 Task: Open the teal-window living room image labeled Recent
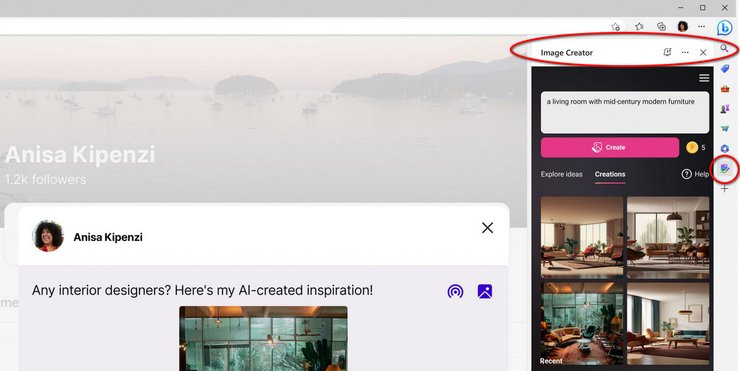pyautogui.click(x=582, y=323)
